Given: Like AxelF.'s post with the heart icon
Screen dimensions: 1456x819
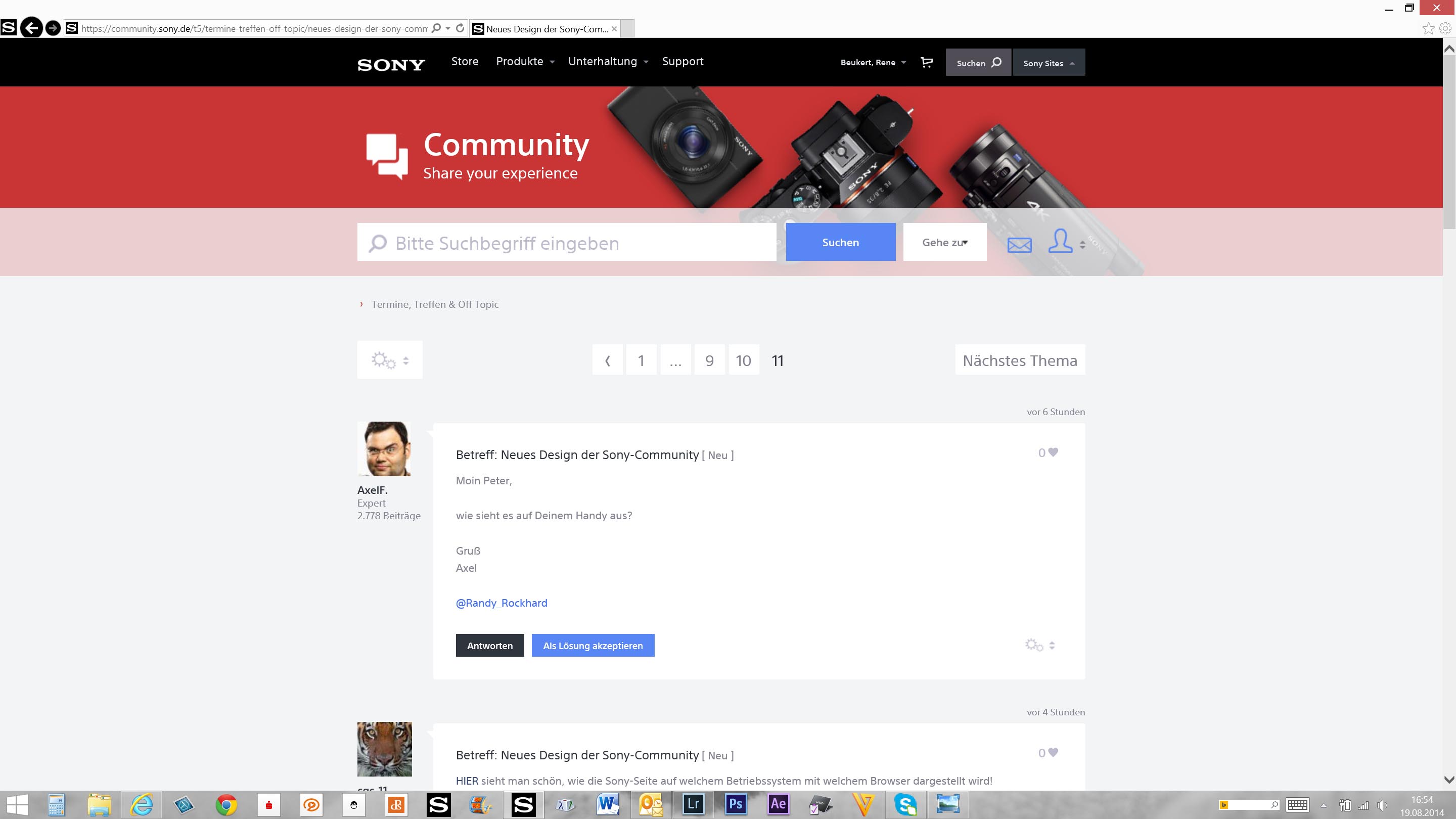Looking at the screenshot, I should click(x=1053, y=452).
